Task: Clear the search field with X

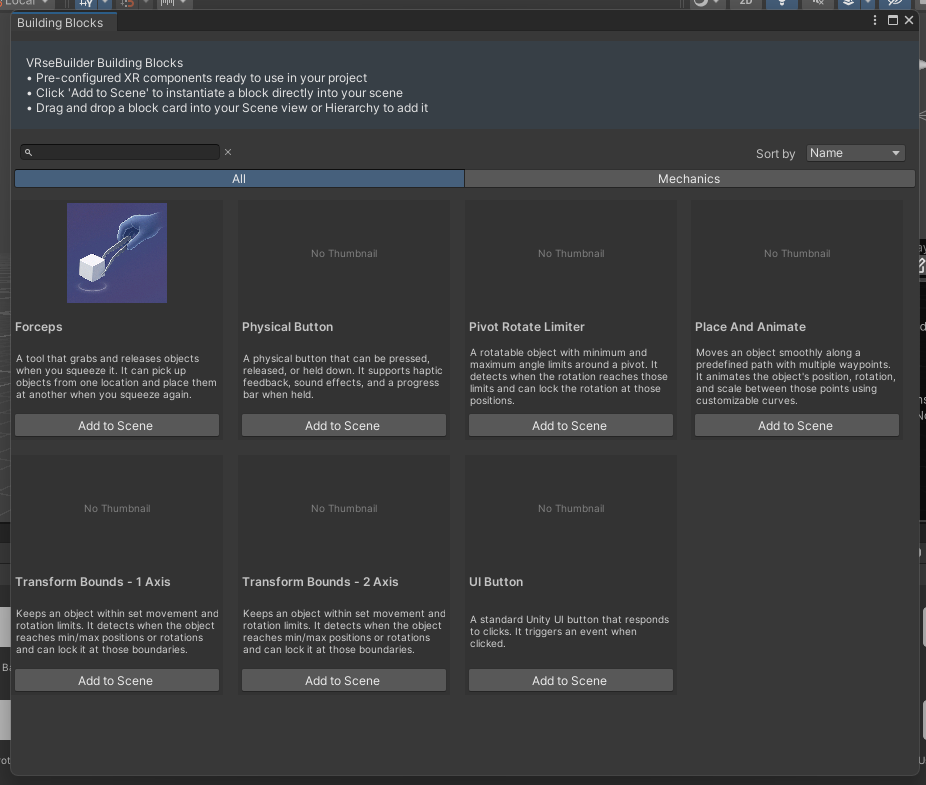Action: coord(228,152)
